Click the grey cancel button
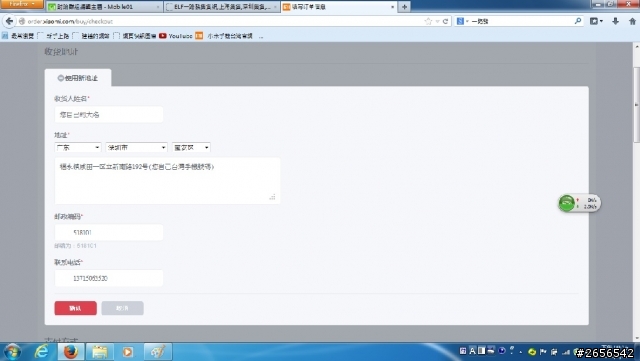640x361 pixels. tap(122, 308)
